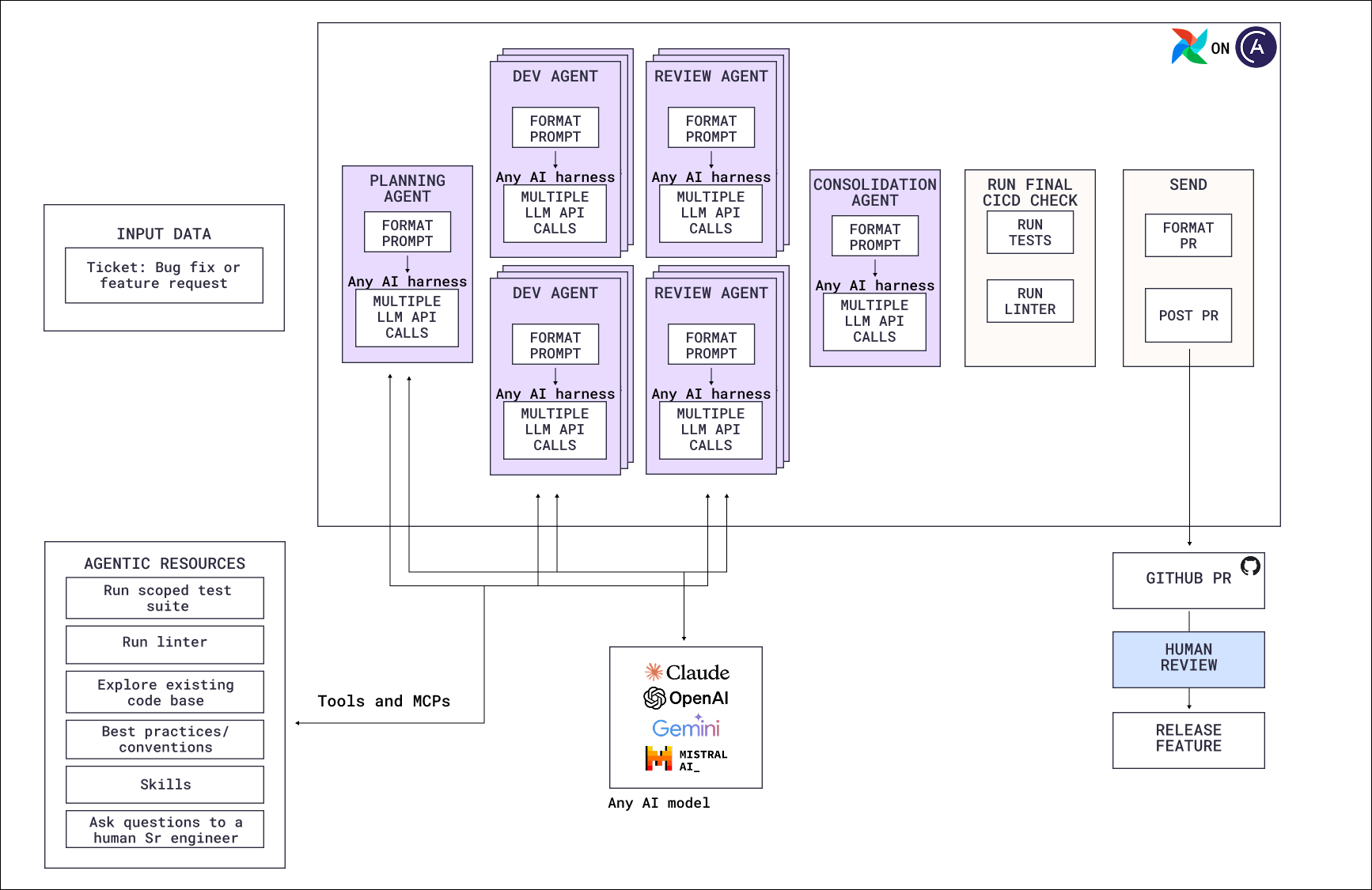
Task: Click the RELEASE FEATURE box
Action: click(x=1188, y=740)
